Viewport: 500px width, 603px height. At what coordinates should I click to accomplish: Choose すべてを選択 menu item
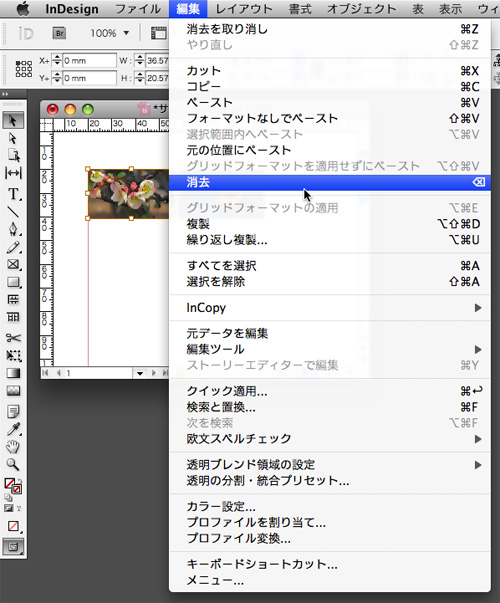click(x=330, y=266)
